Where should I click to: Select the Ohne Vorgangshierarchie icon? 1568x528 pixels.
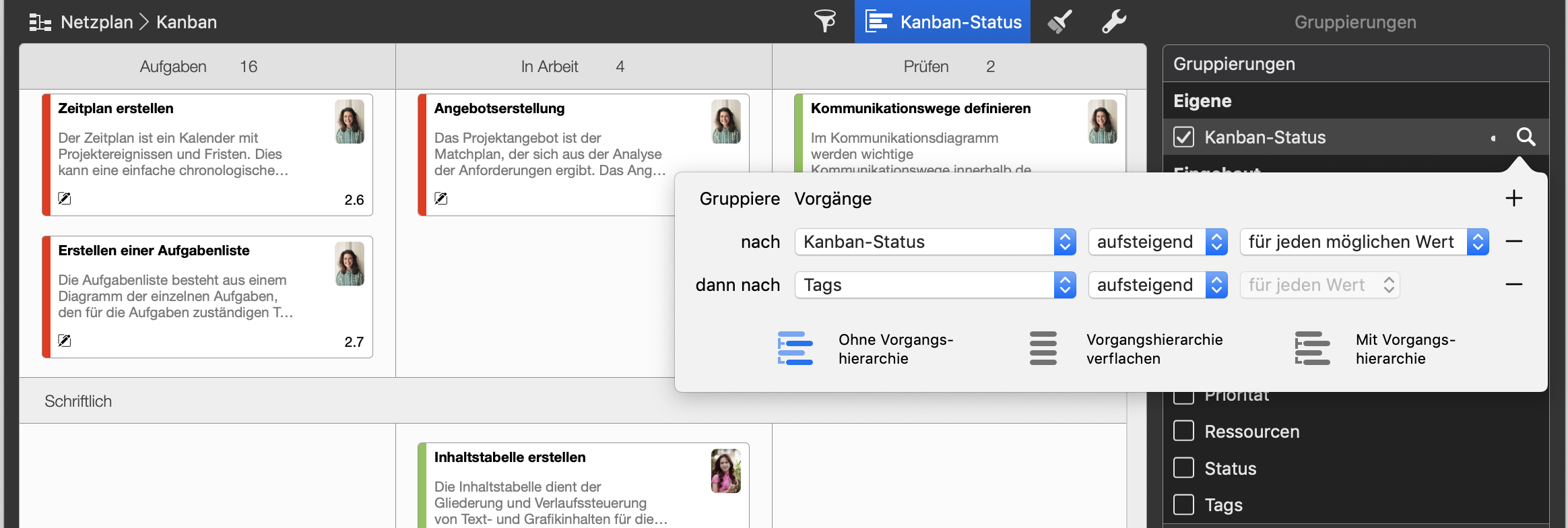(795, 348)
